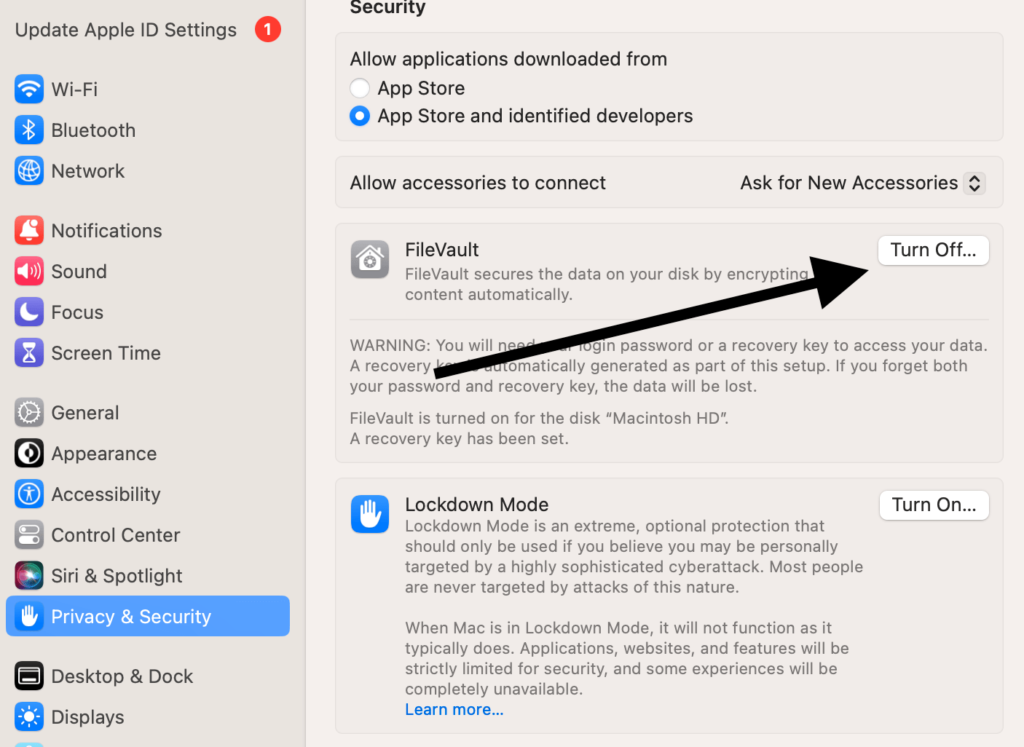This screenshot has height=747, width=1024.
Task: Open Update Apple ID Settings notification
Action: coord(125,30)
